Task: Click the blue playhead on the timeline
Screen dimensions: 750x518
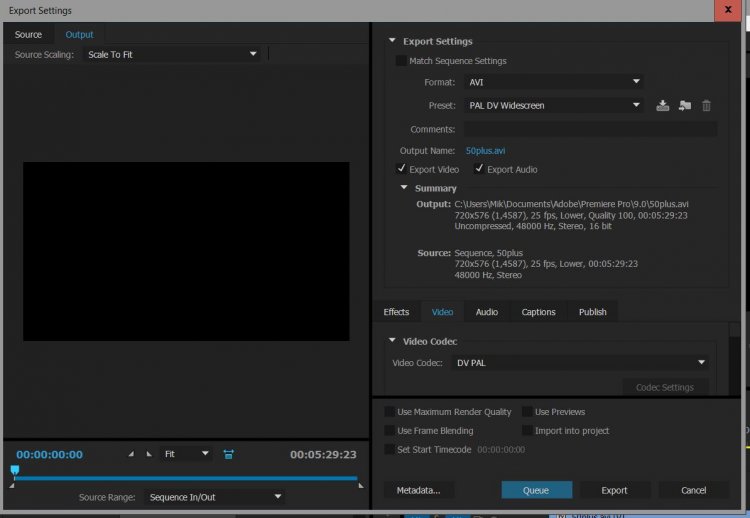Action: tap(14, 469)
